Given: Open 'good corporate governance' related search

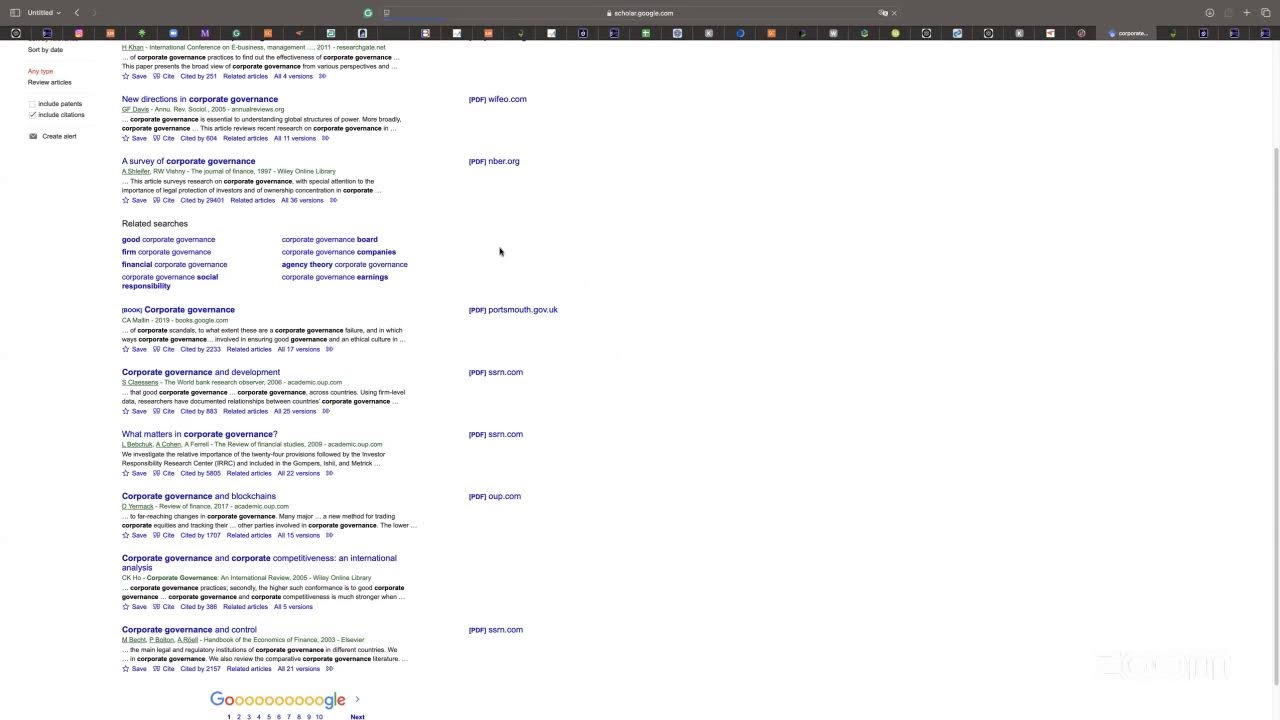Looking at the screenshot, I should click(168, 239).
